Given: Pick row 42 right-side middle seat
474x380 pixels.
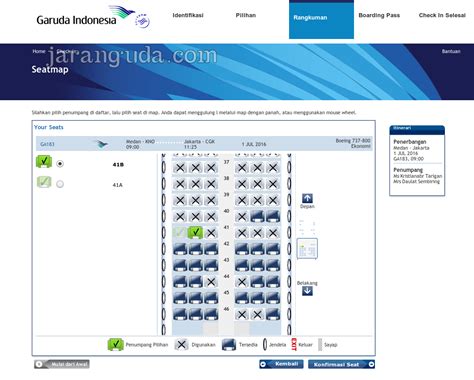Looking at the screenshot, I should (x=257, y=249).
